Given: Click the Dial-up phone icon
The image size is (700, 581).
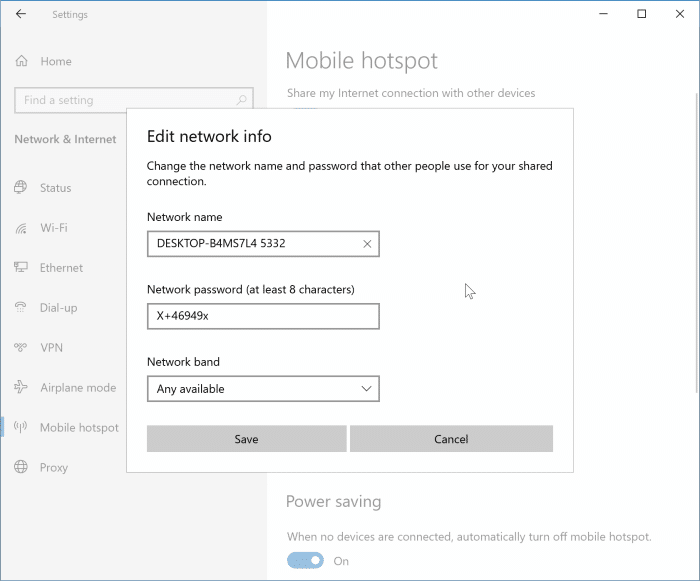Looking at the screenshot, I should pos(21,307).
